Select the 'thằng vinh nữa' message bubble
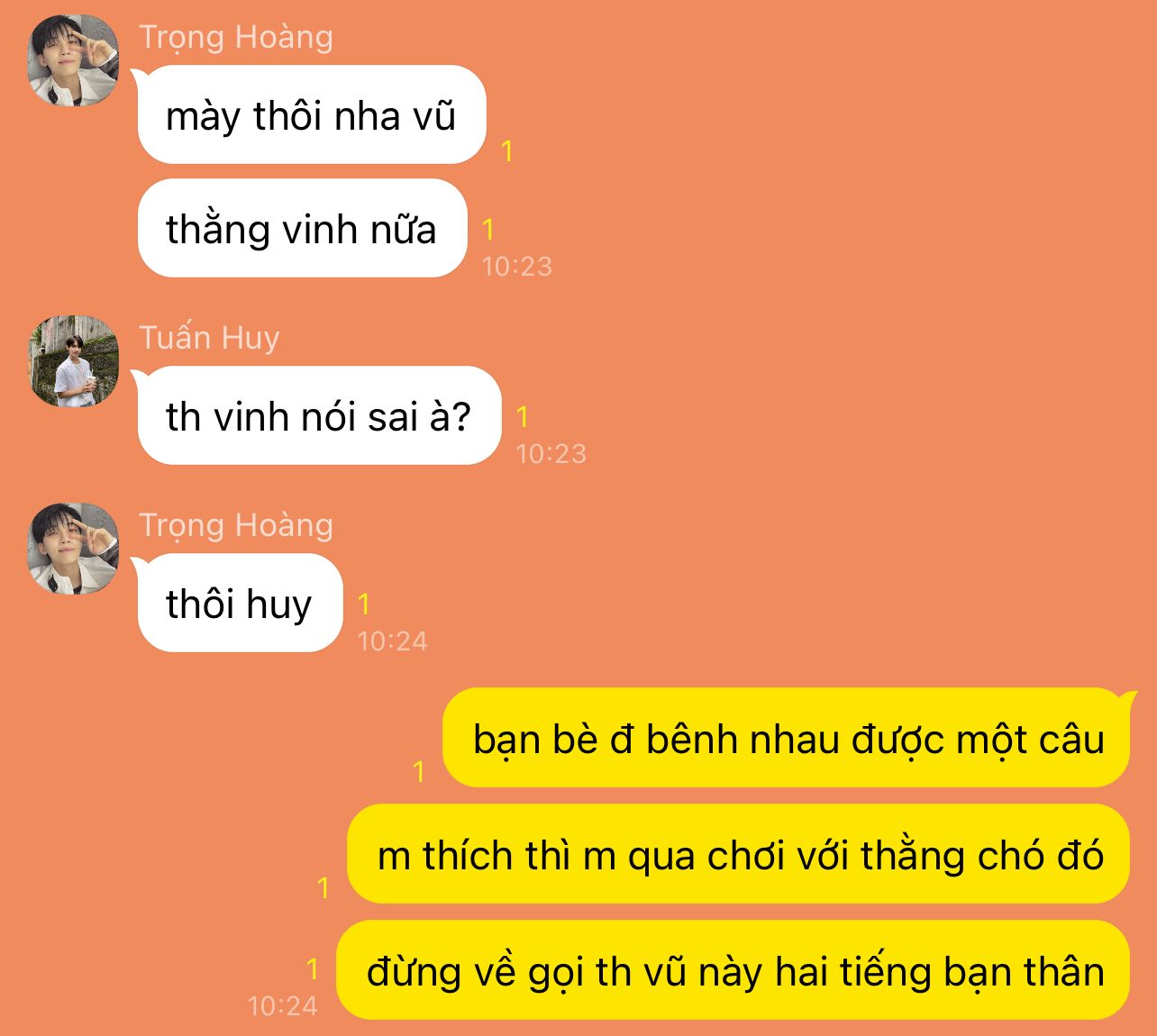 [302, 228]
